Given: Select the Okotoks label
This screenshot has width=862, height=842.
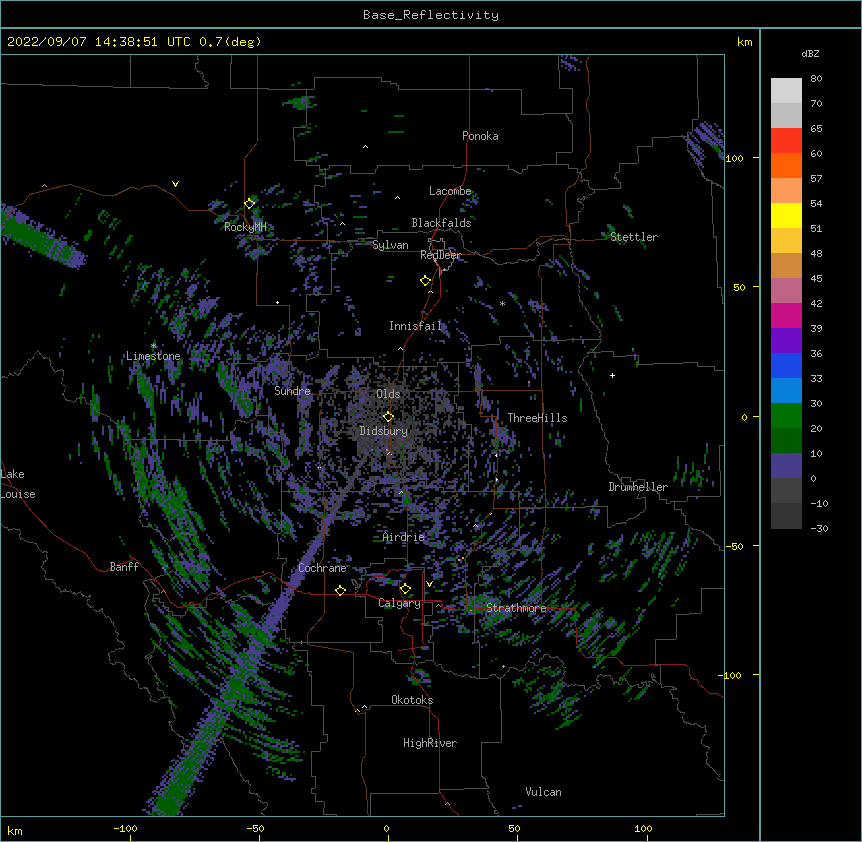Looking at the screenshot, I should tap(412, 700).
